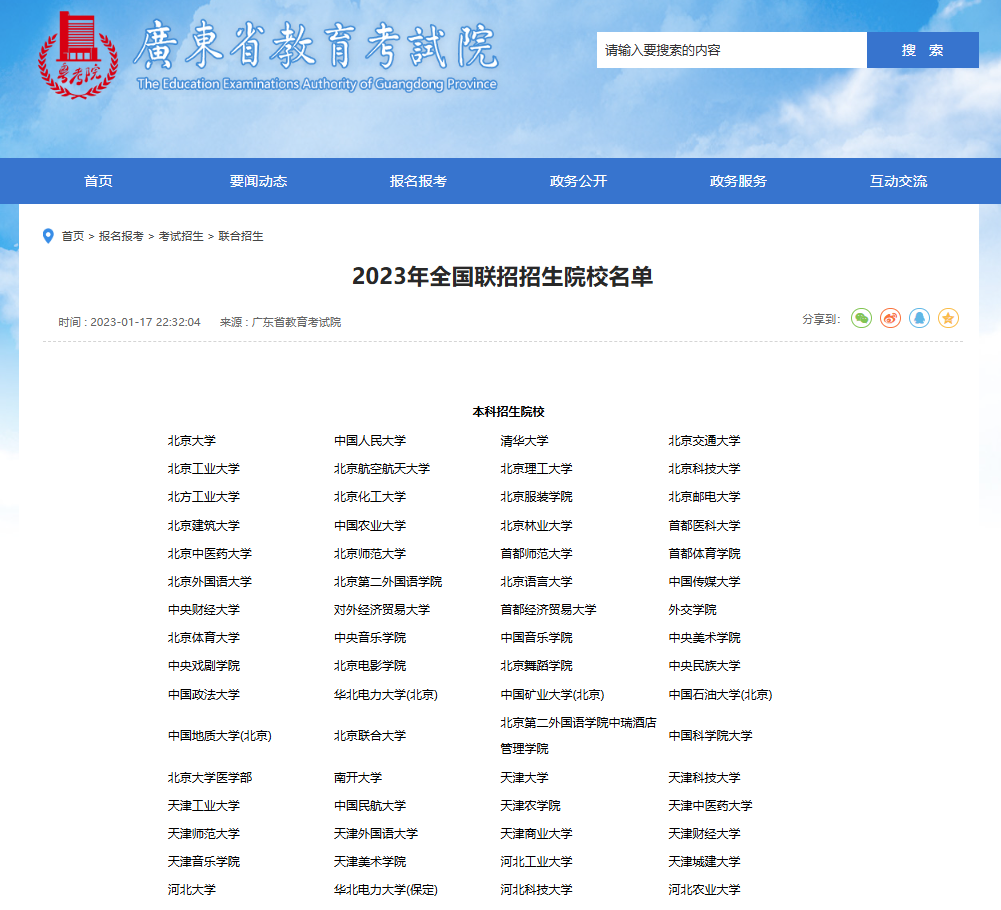1001x910 pixels.
Task: Click the Guangdong Education Examinations Authority logo
Action: pyautogui.click(x=78, y=55)
